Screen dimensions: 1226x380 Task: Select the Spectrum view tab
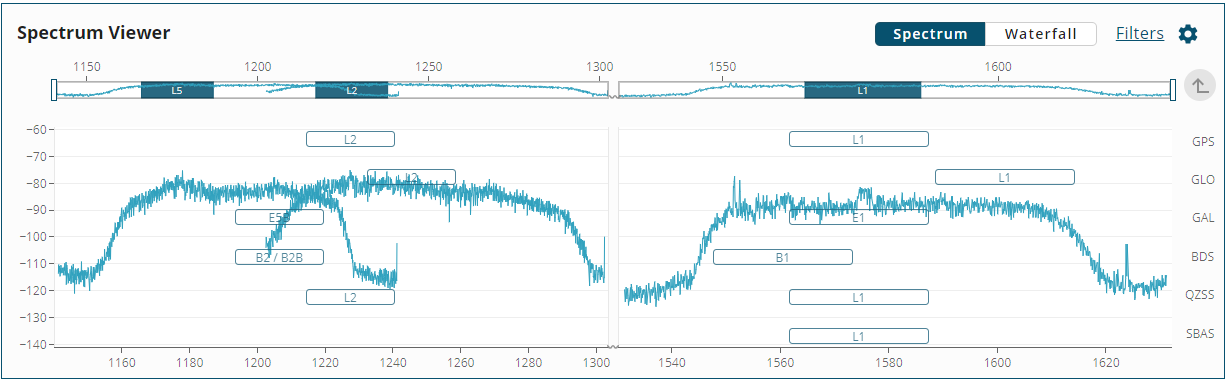click(x=930, y=34)
